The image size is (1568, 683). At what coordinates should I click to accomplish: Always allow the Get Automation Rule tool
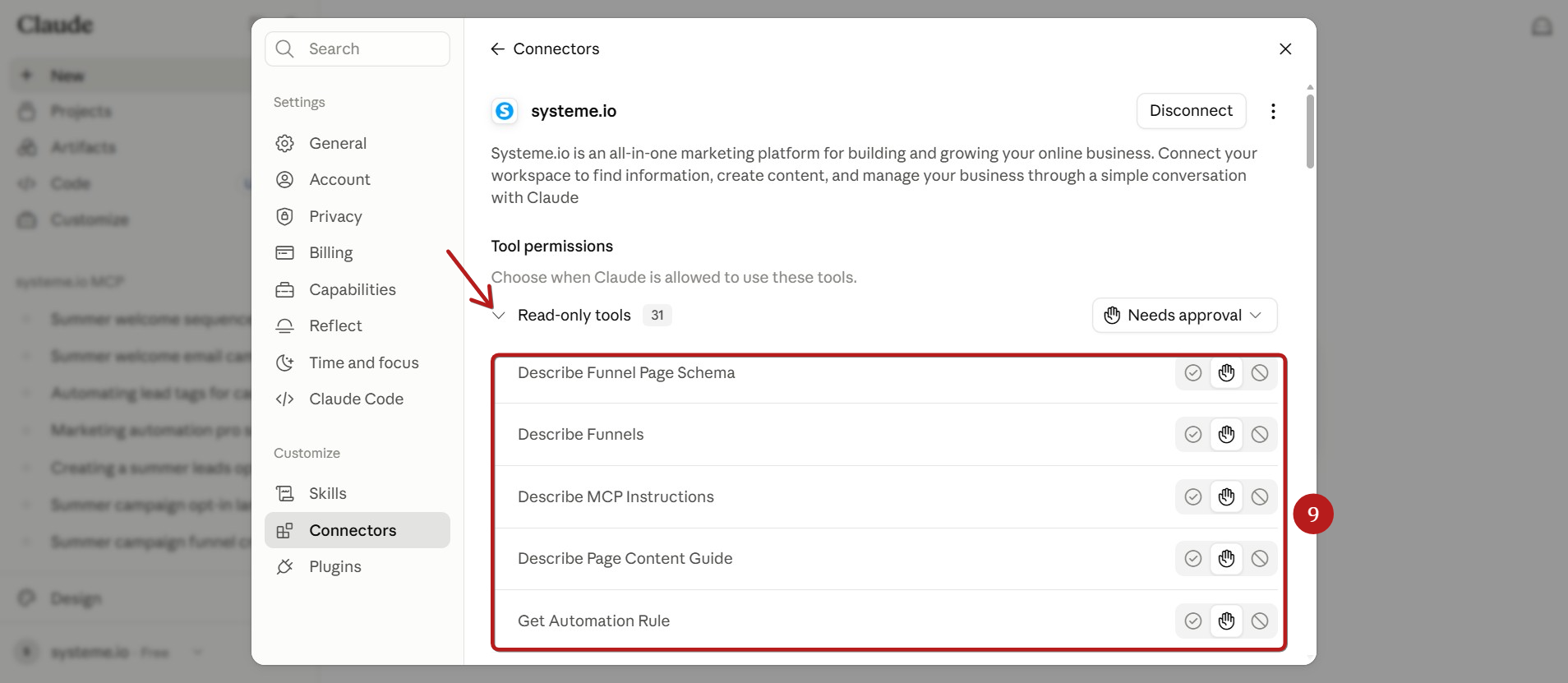point(1193,621)
